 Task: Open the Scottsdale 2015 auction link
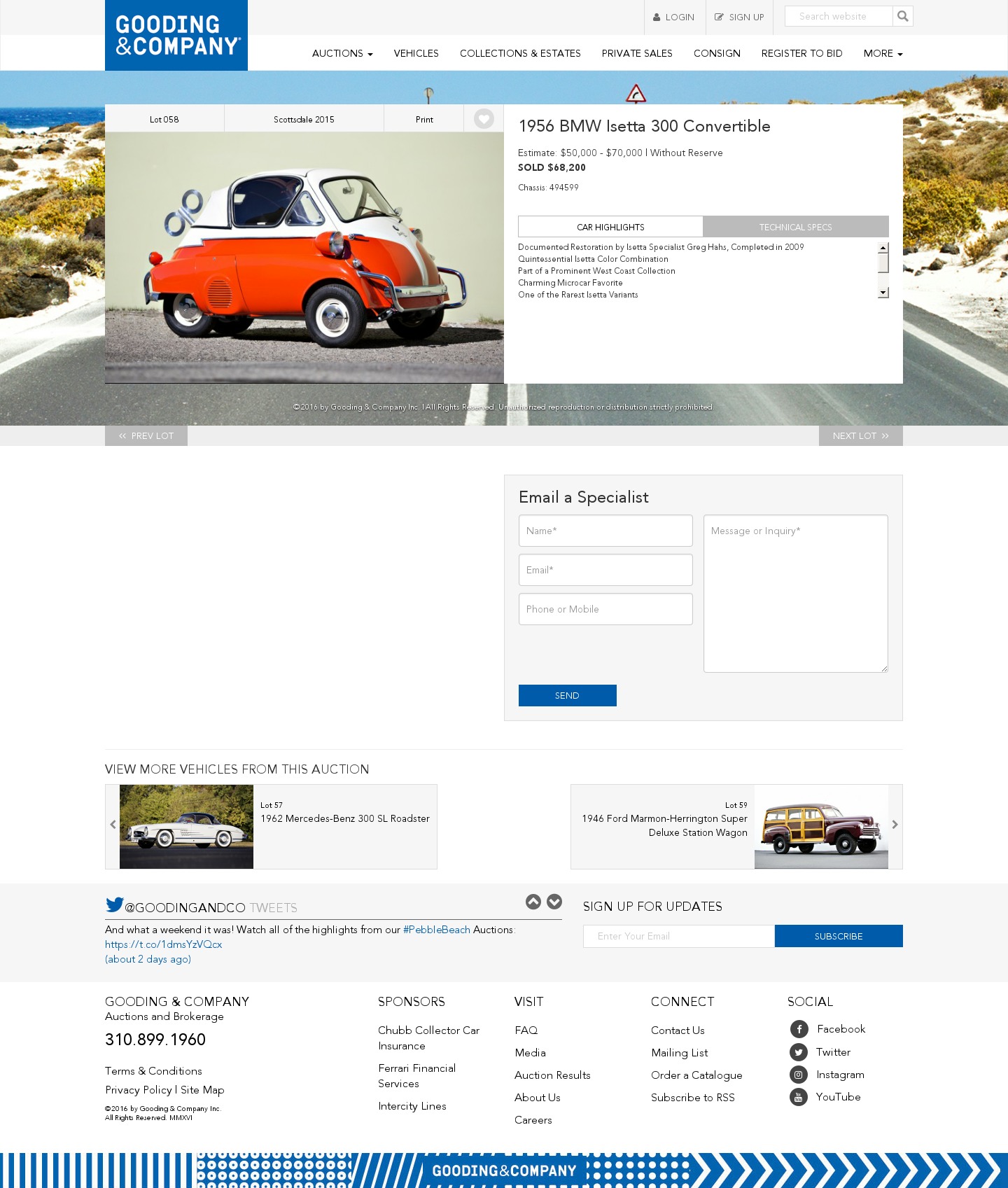coord(304,119)
